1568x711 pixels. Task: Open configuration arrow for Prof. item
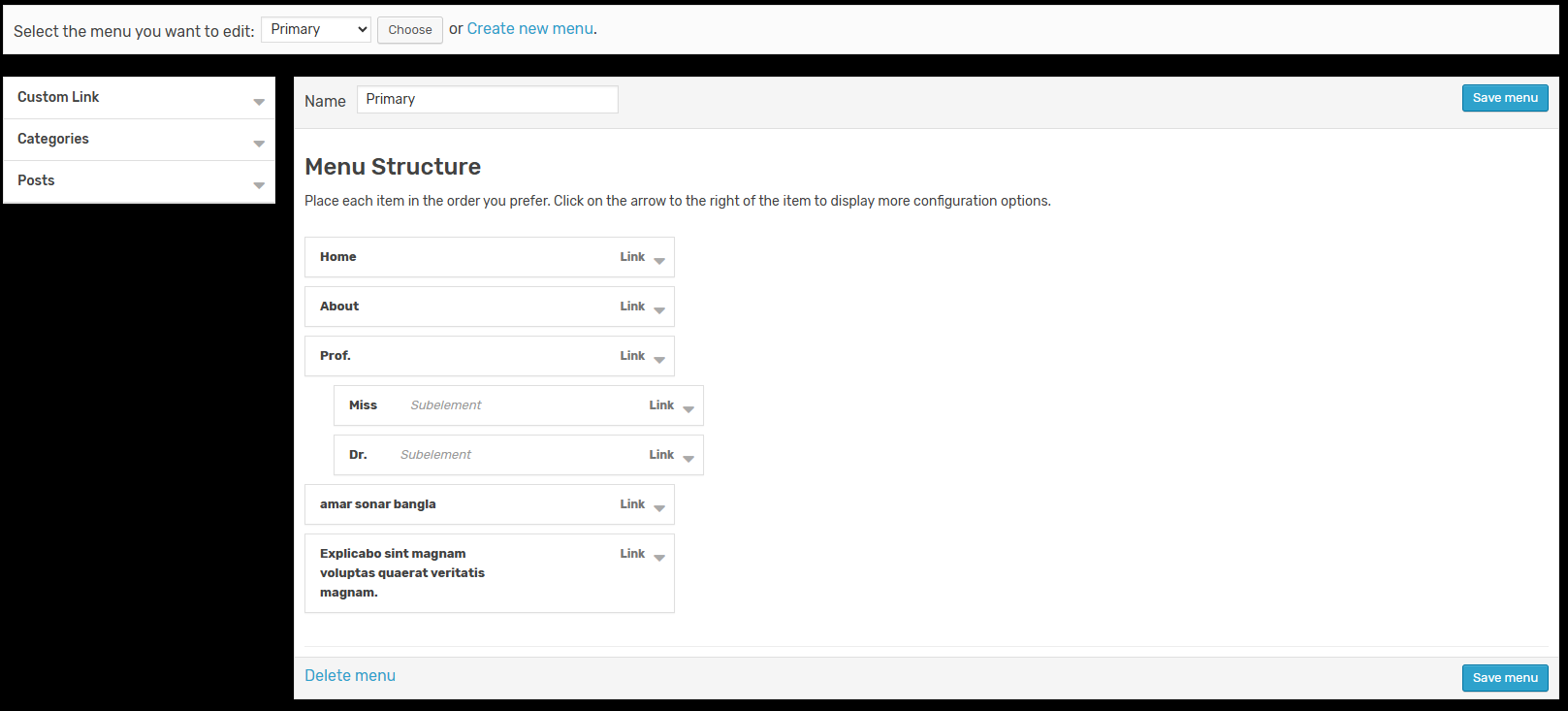click(x=659, y=359)
